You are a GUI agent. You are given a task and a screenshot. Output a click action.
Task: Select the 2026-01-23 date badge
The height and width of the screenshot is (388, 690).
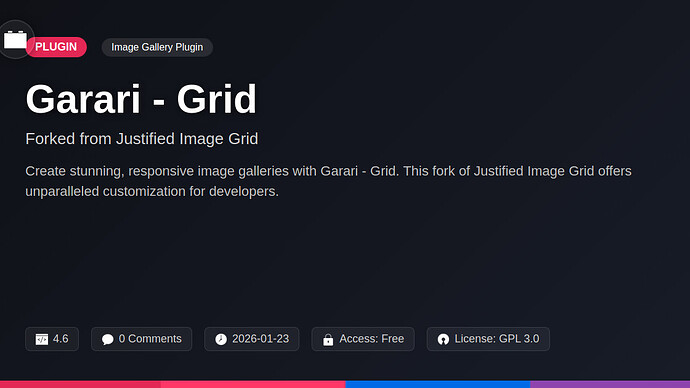point(252,339)
